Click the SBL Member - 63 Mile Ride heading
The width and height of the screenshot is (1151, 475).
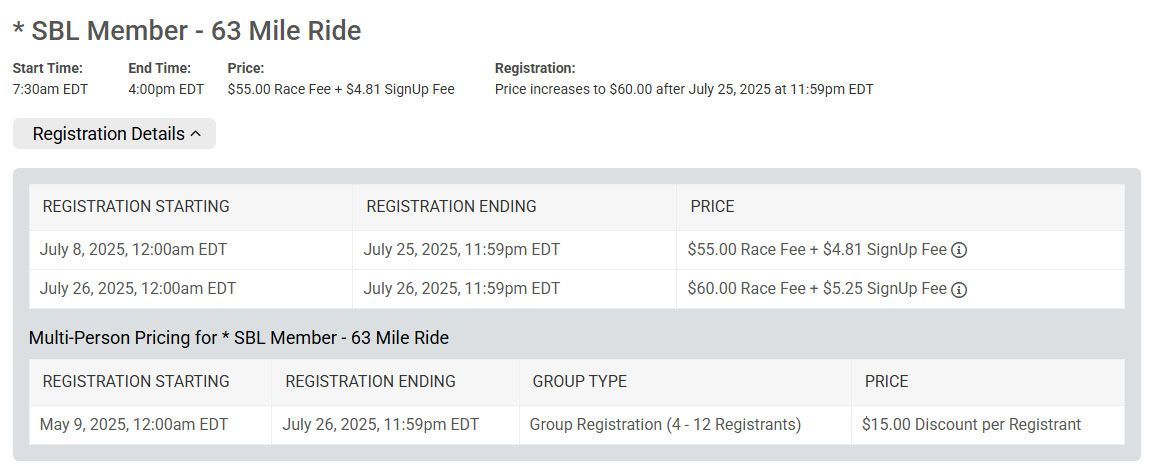(x=187, y=31)
